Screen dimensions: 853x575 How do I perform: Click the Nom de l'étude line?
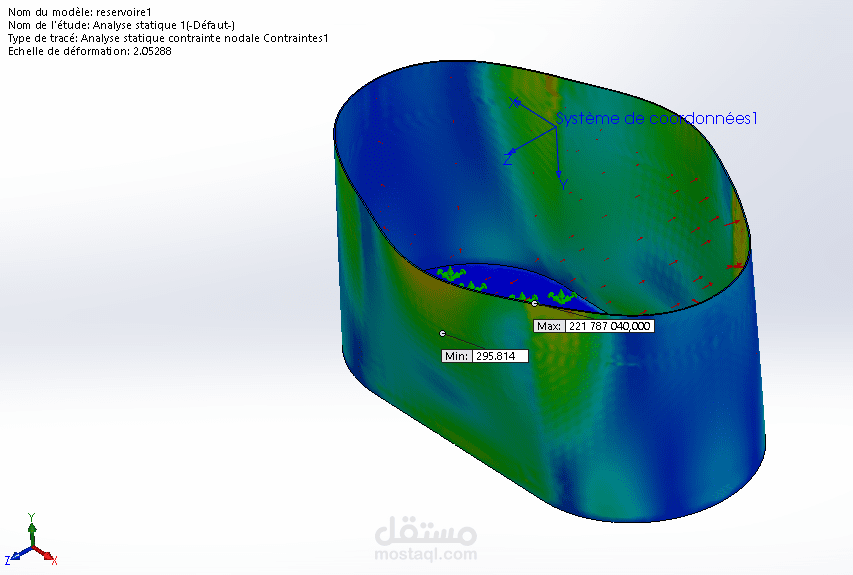pos(121,25)
